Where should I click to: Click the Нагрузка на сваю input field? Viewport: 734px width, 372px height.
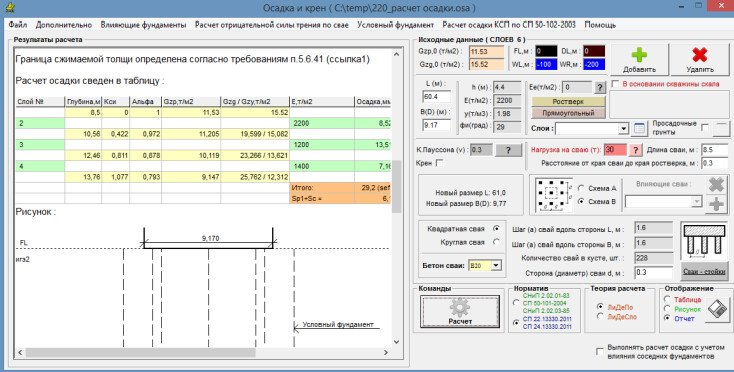(x=615, y=150)
